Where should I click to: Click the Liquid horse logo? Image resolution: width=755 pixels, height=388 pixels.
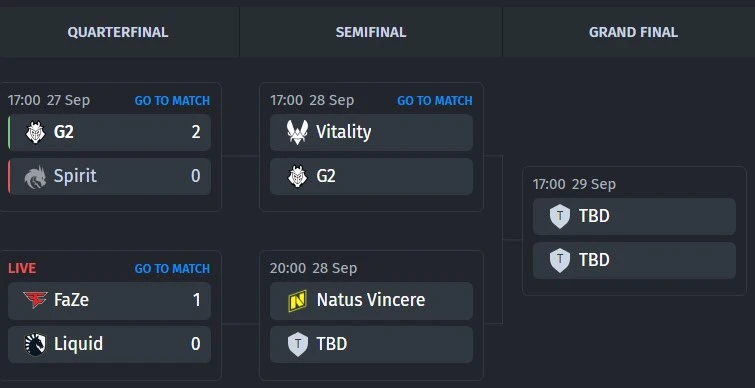pos(35,344)
